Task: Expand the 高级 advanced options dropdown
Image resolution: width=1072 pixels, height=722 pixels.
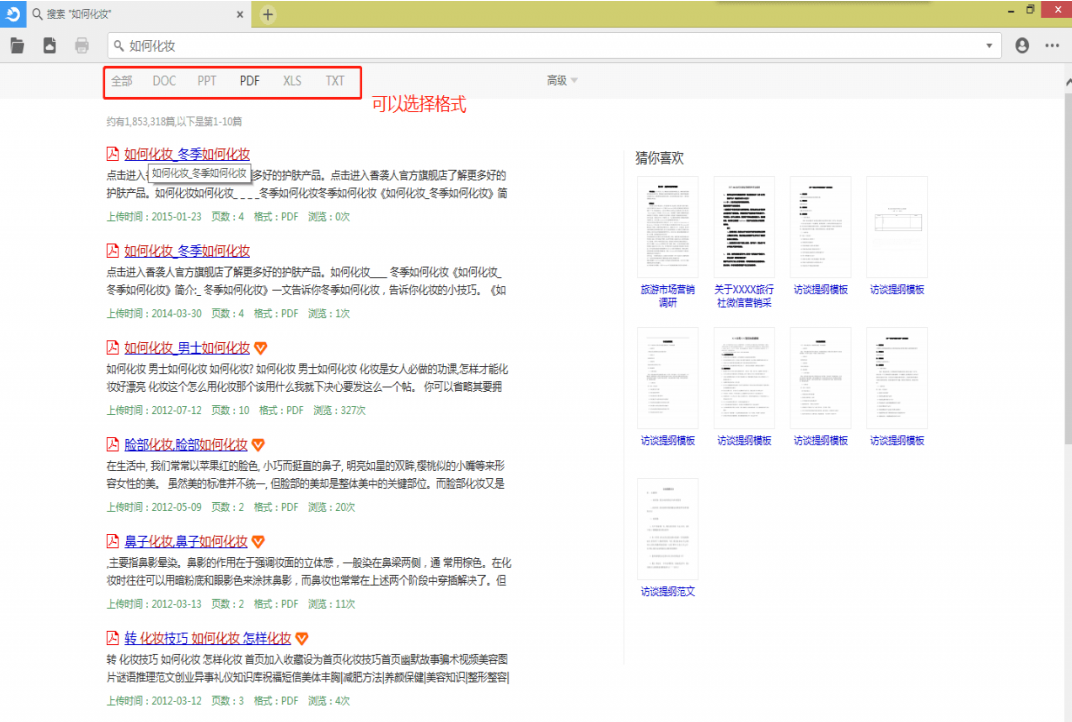Action: pos(562,81)
